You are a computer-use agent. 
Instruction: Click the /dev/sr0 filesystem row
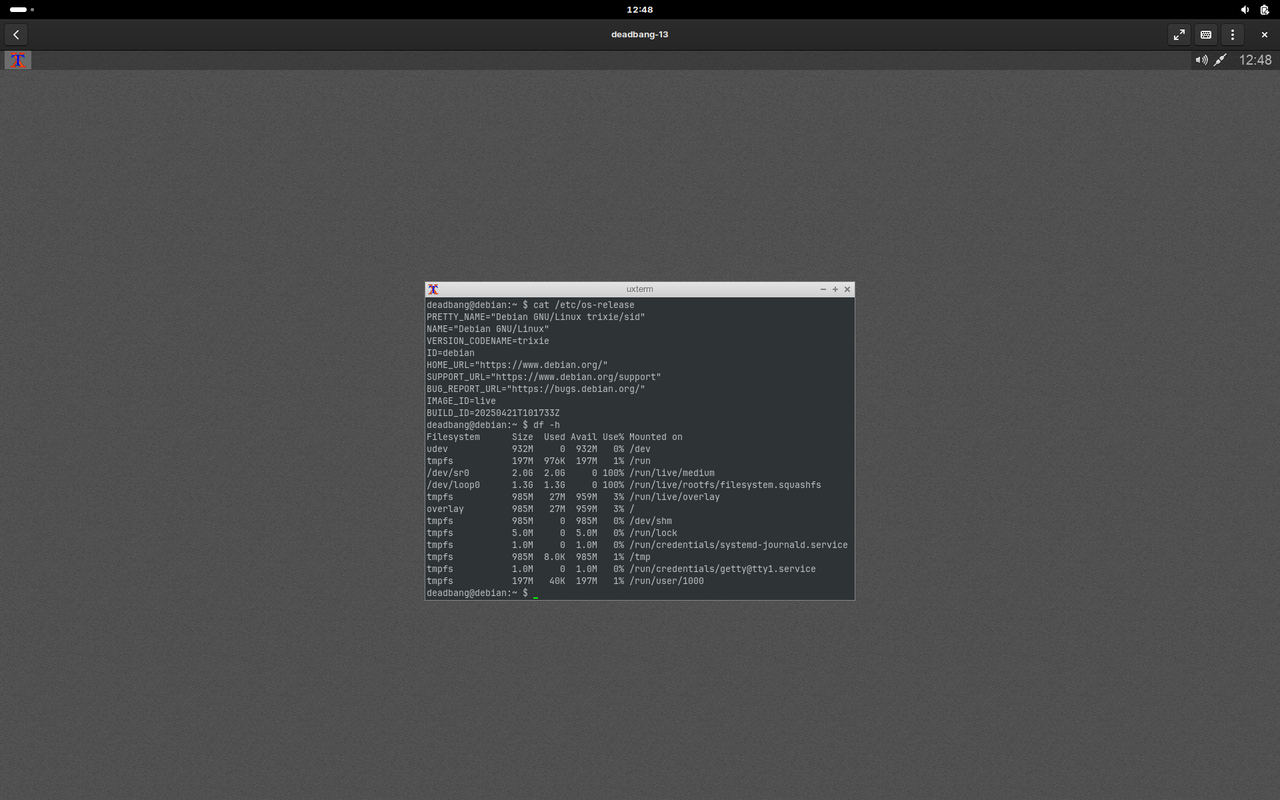571,473
